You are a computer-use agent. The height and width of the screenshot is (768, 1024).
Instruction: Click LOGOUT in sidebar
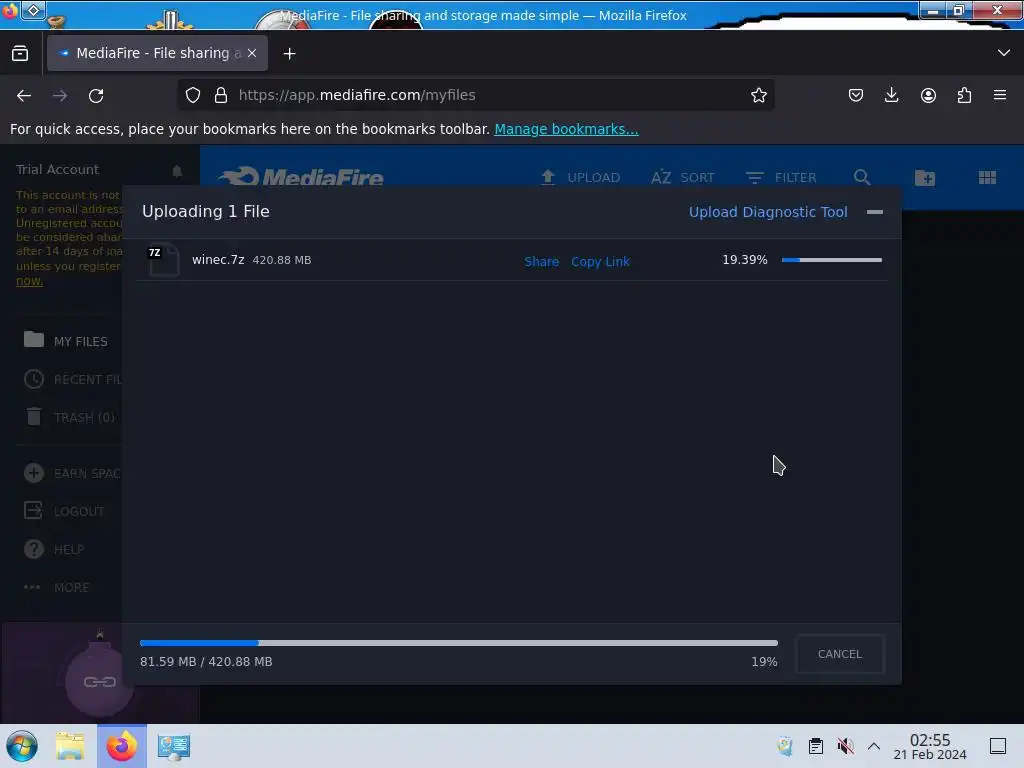pos(64,511)
